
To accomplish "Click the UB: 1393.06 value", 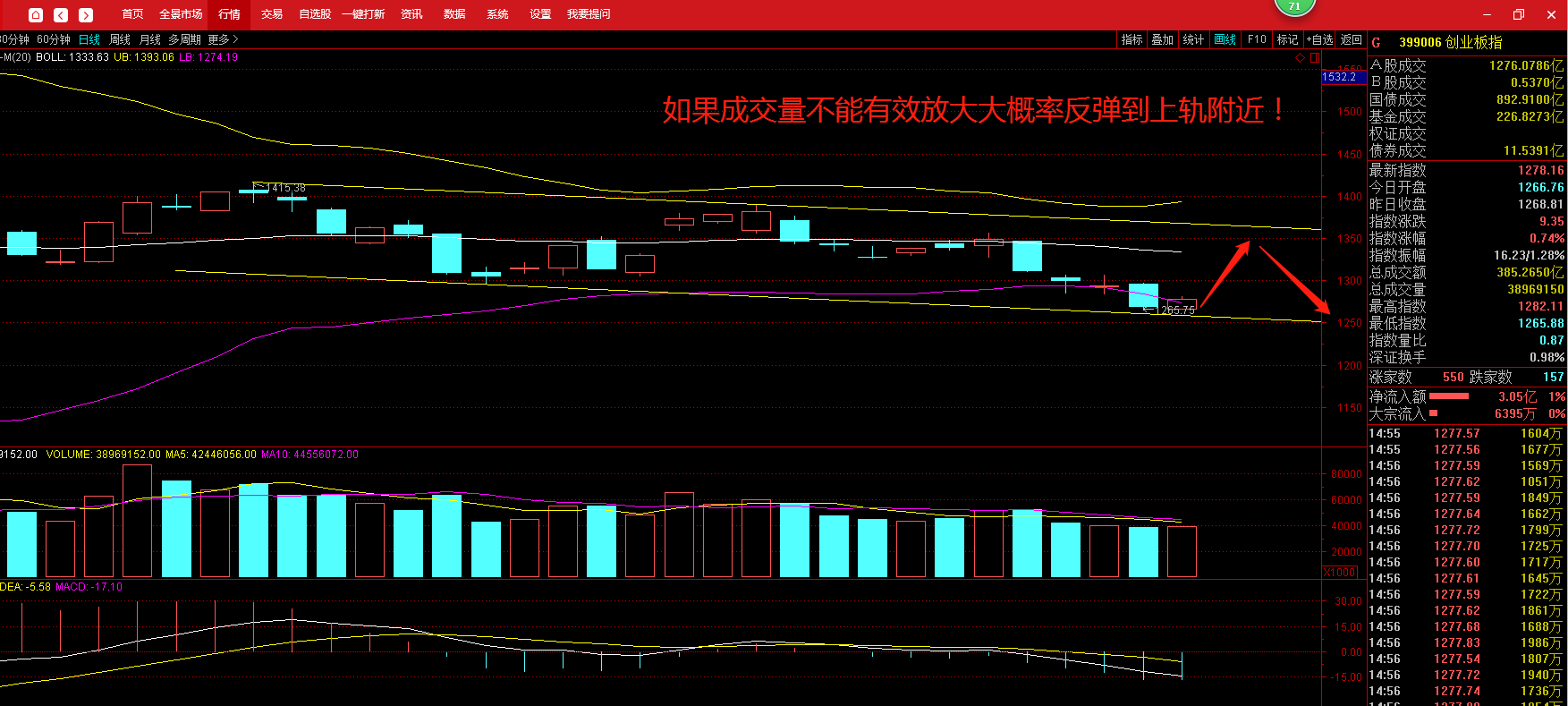I will coord(144,57).
